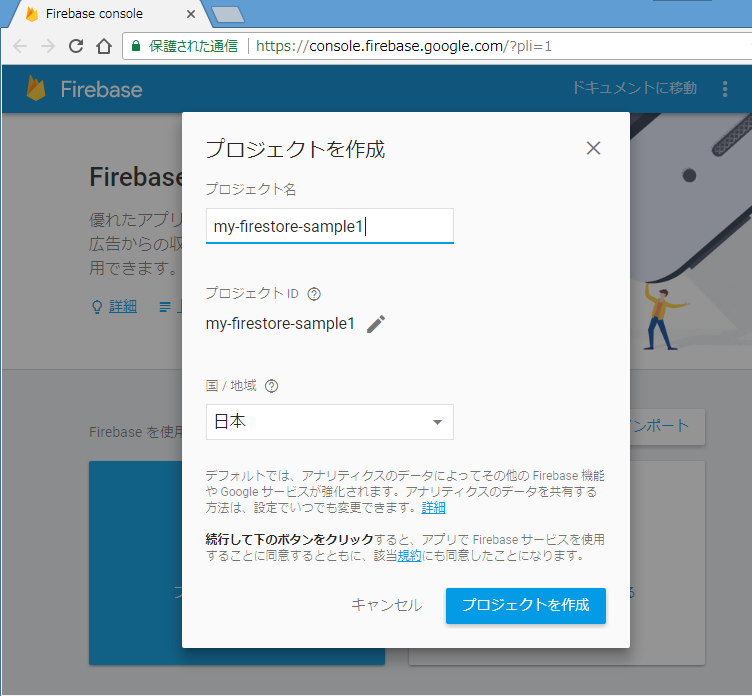The width and height of the screenshot is (752, 696).
Task: Open a new browser tab
Action: click(x=228, y=14)
